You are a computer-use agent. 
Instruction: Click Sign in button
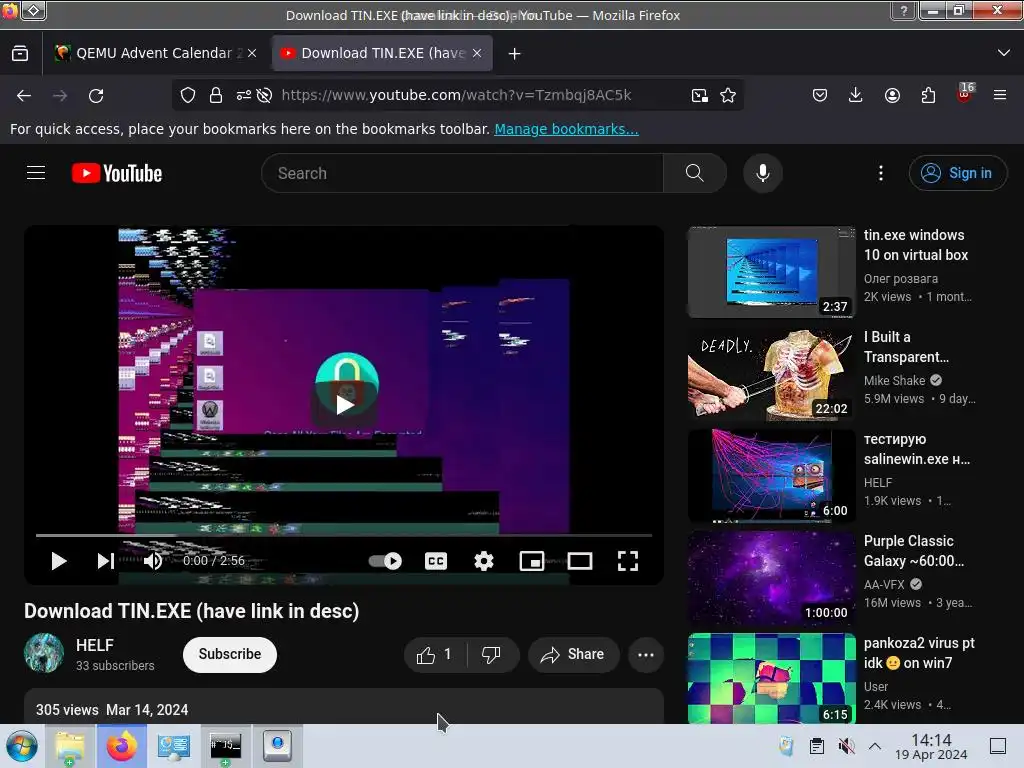pos(958,173)
